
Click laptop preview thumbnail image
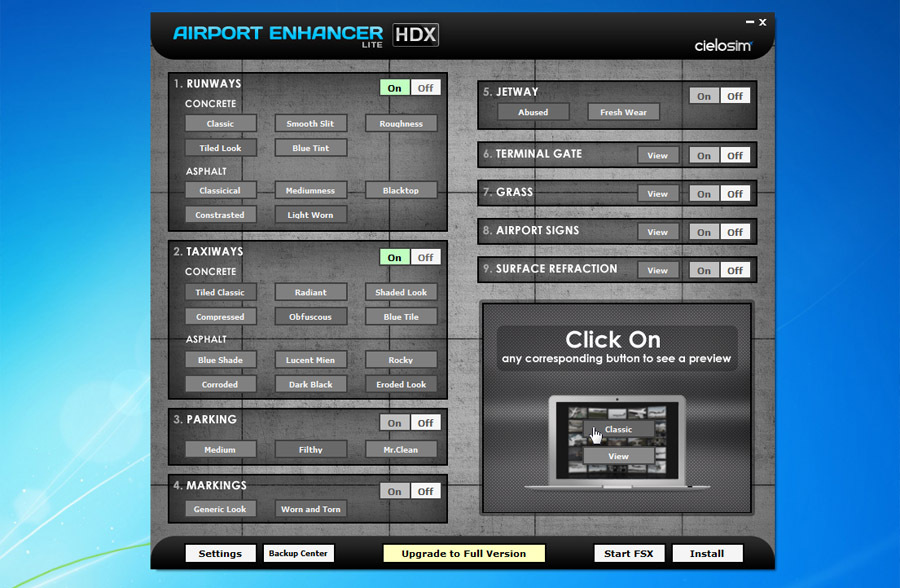point(618,440)
